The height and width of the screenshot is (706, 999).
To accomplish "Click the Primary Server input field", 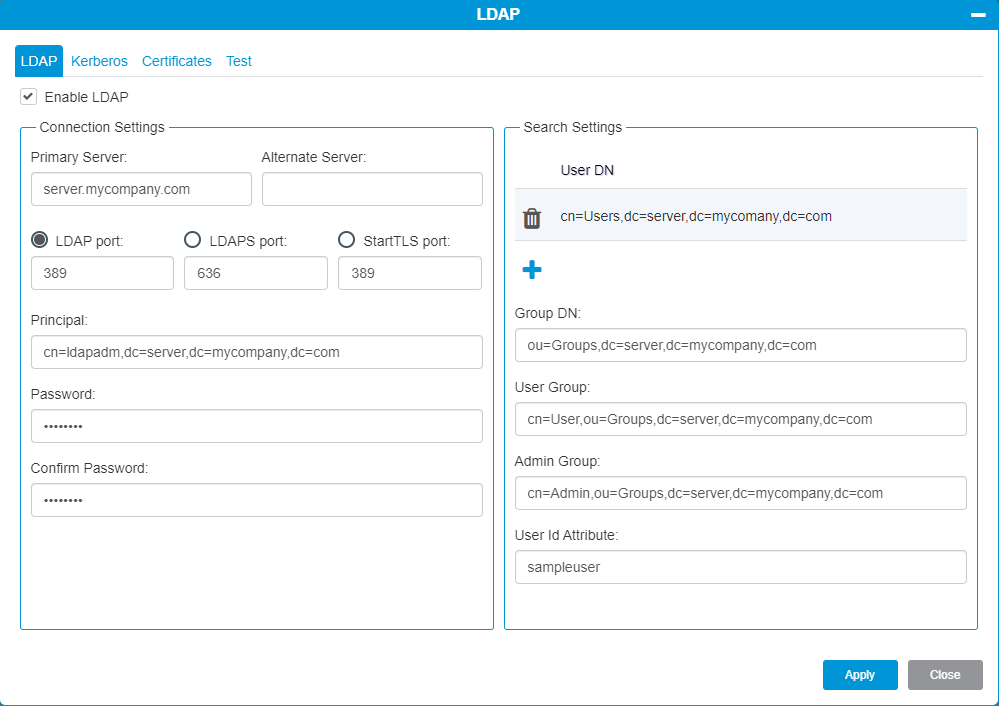I will [141, 188].
